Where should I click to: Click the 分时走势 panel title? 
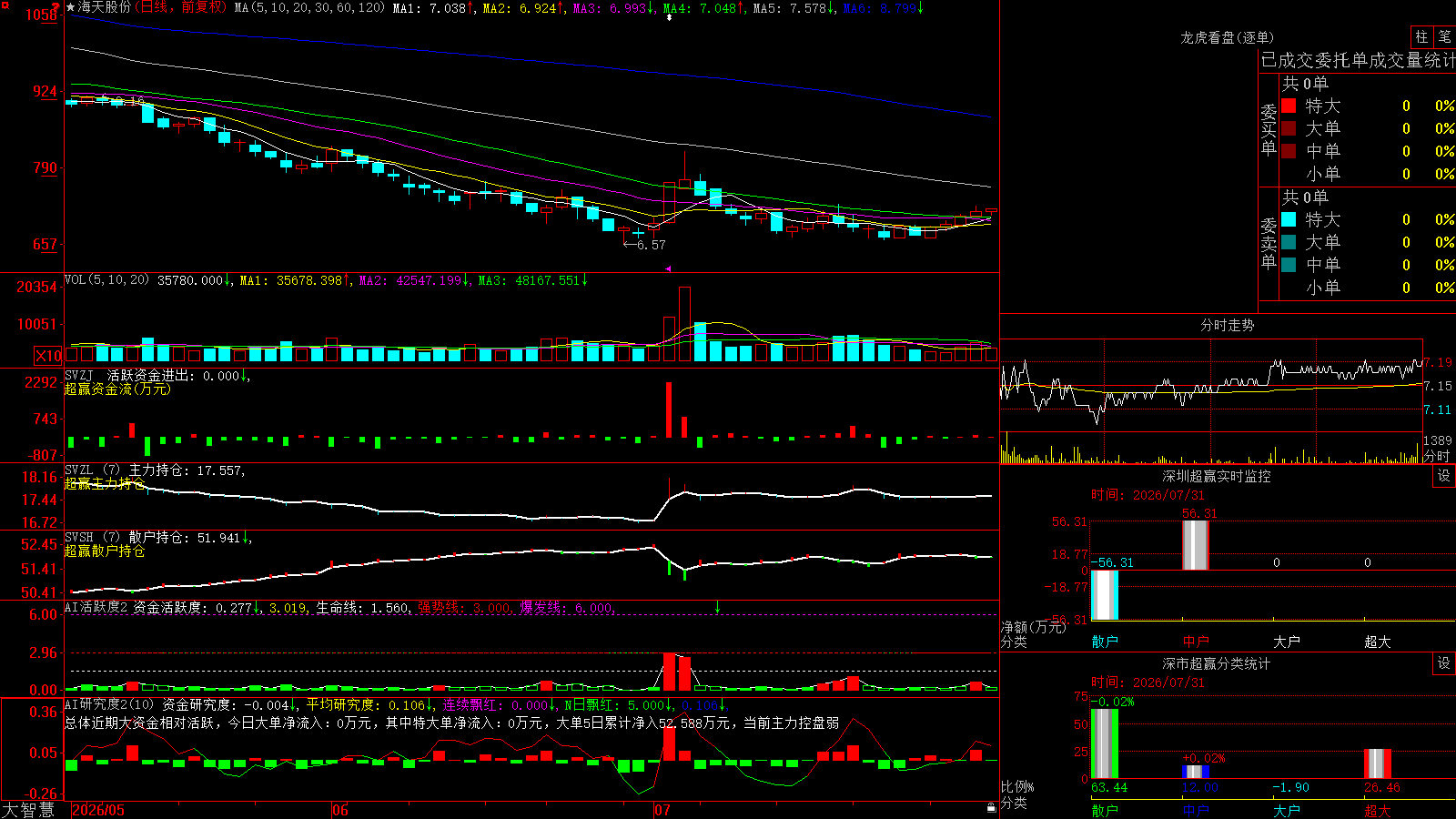pos(1227,325)
